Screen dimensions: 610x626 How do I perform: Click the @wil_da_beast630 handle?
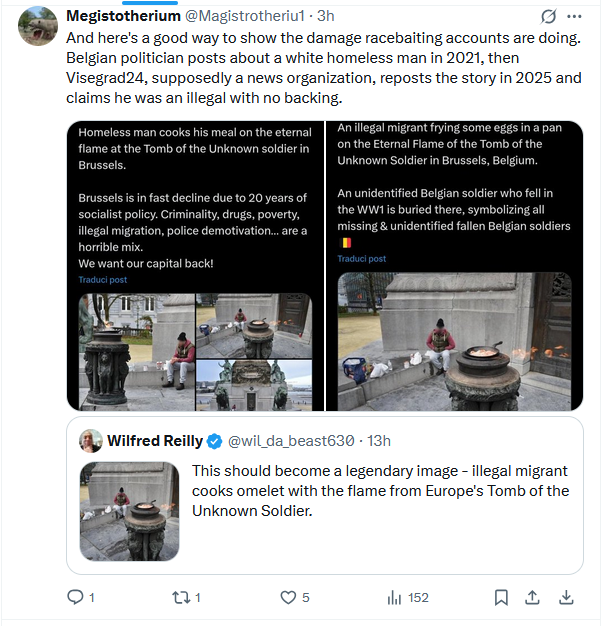292,441
